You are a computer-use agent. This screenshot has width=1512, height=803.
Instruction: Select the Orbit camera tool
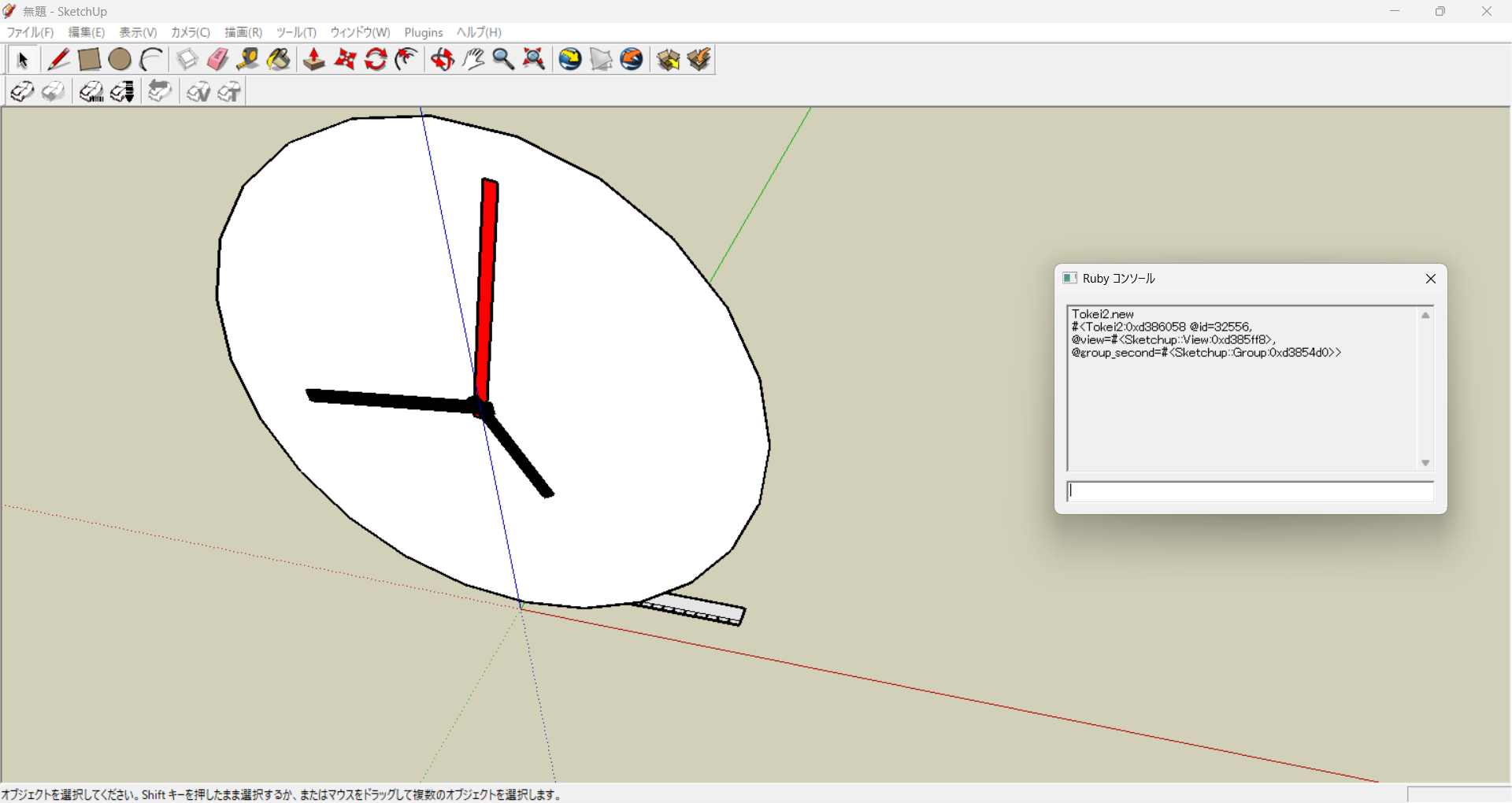tap(443, 60)
